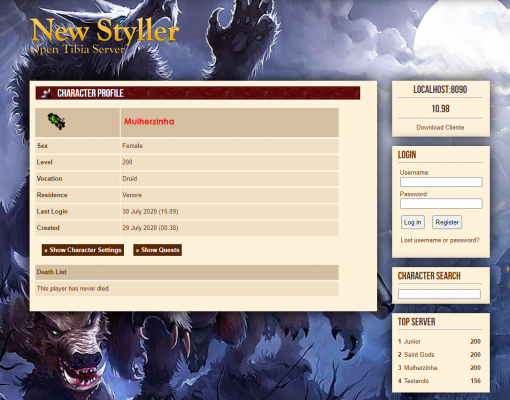Click the Open Tibia Server subtitle

(x=77, y=49)
